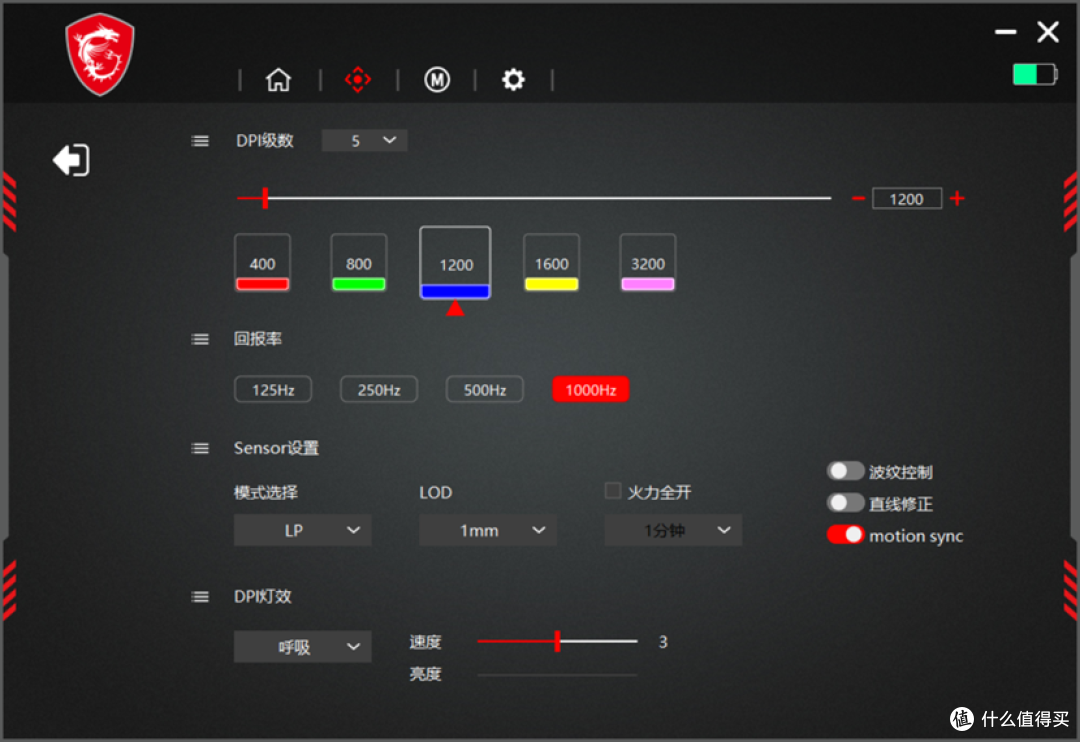1080x742 pixels.
Task: Select the 1200 DPI stage
Action: [455, 262]
